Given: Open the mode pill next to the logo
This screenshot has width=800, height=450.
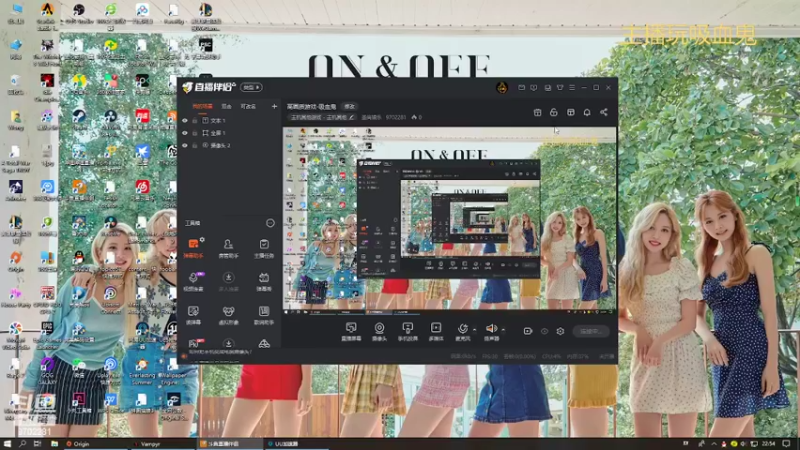Looking at the screenshot, I should pyautogui.click(x=251, y=87).
